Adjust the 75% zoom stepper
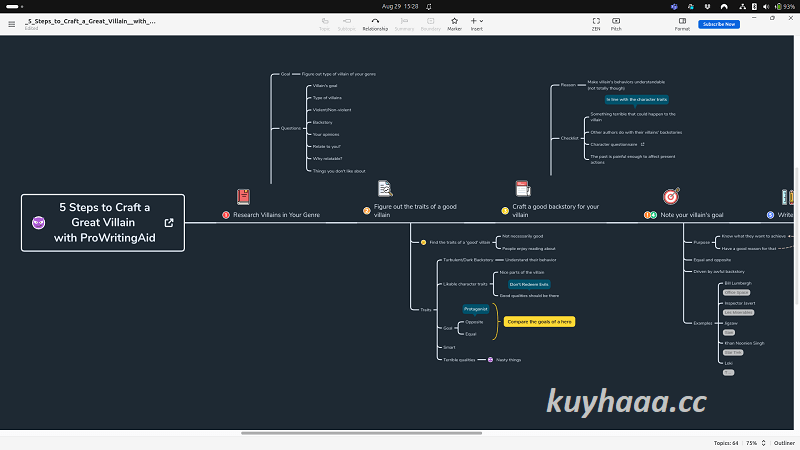800x450 pixels. (x=763, y=443)
